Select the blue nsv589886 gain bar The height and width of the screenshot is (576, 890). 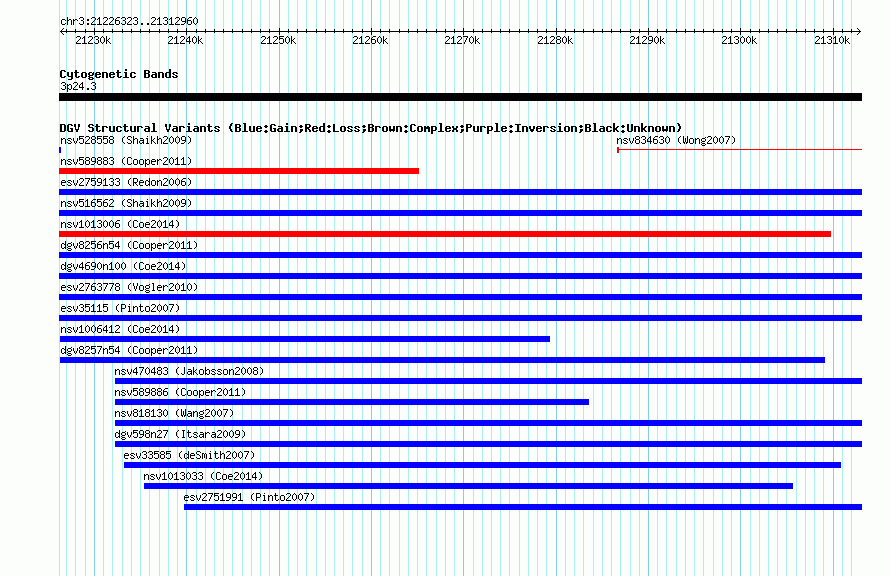(352, 402)
